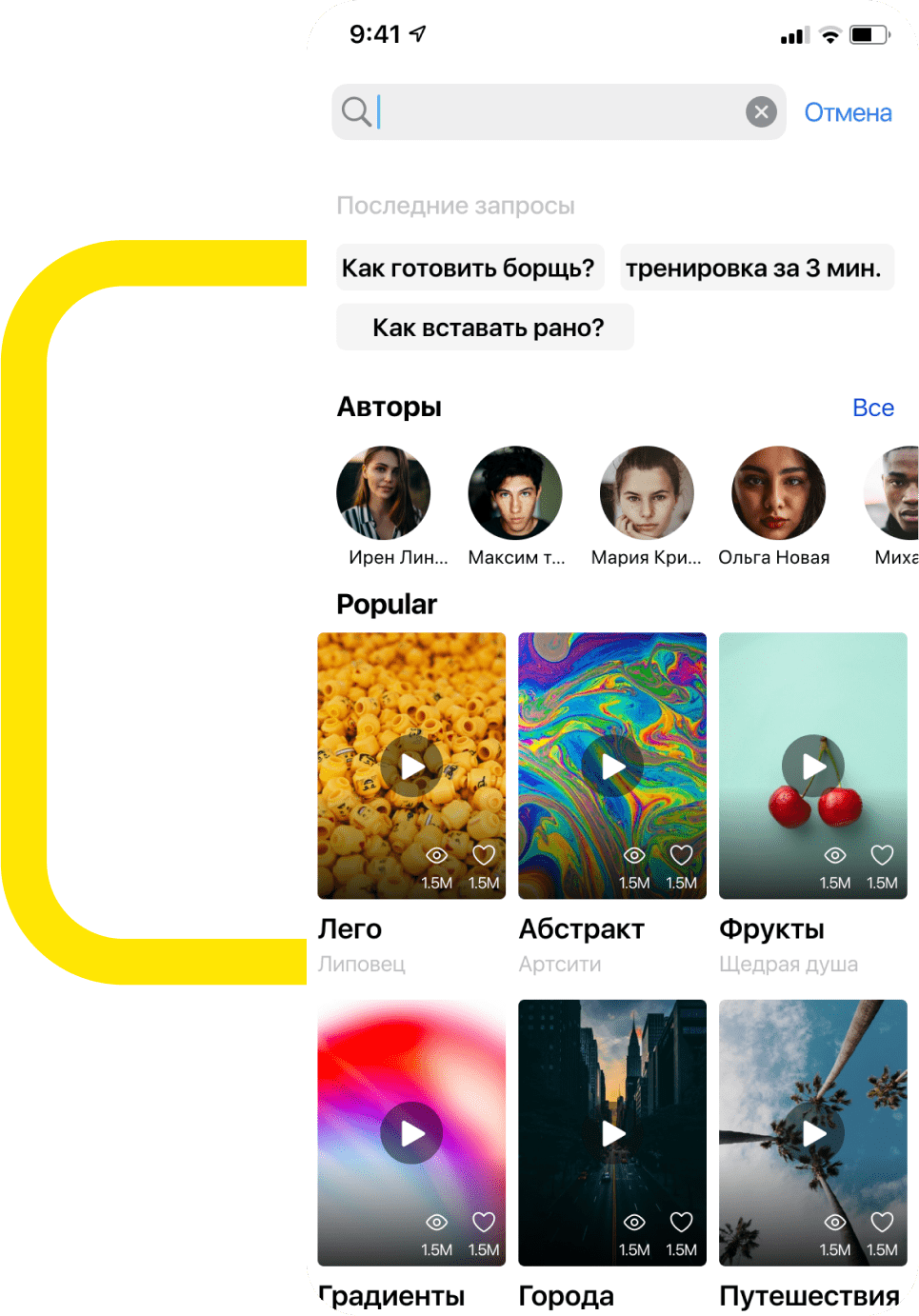Play the Путешествия palm tree video
Image resolution: width=919 pixels, height=1316 pixels.
813,1133
